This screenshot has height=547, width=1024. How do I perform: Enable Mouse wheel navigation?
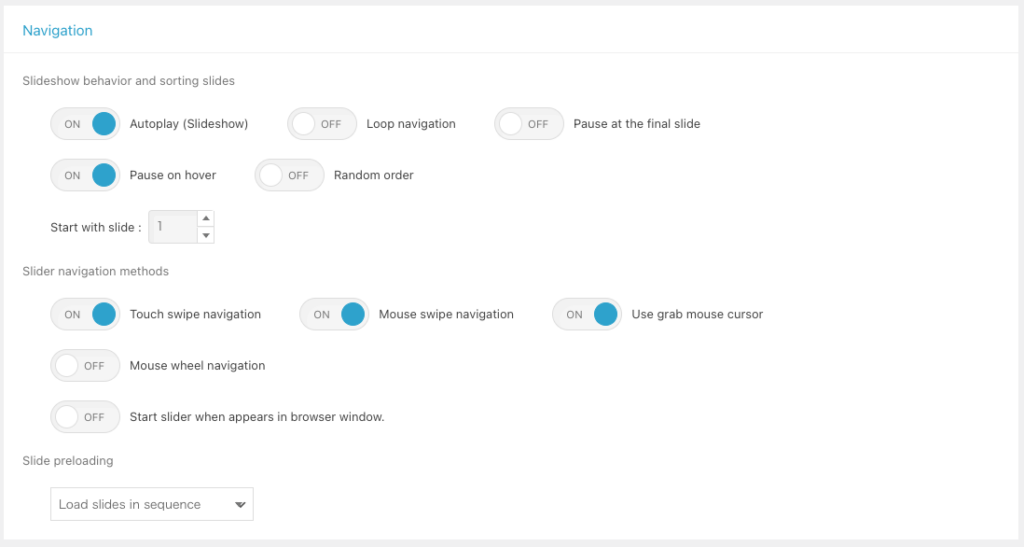click(85, 366)
